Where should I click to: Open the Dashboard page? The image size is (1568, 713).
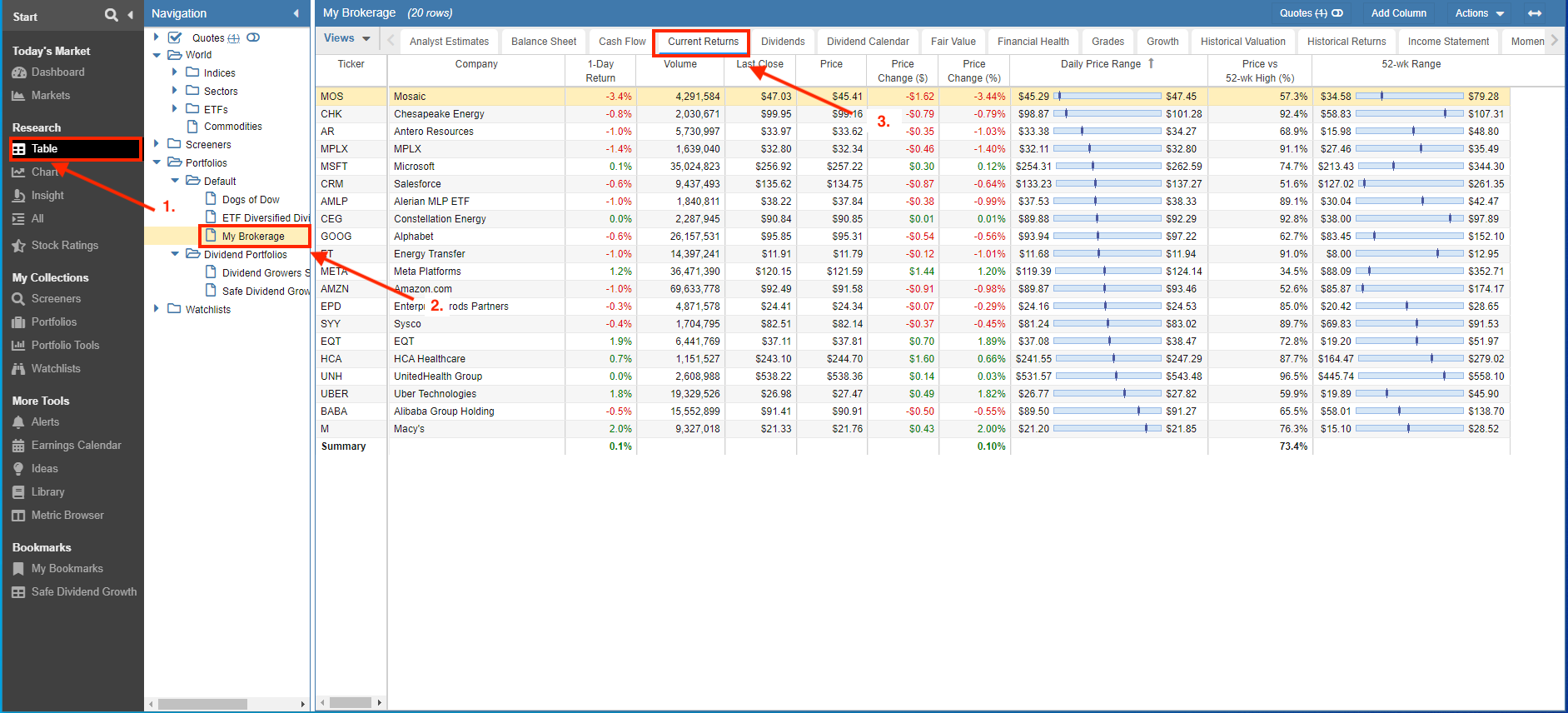pos(57,72)
